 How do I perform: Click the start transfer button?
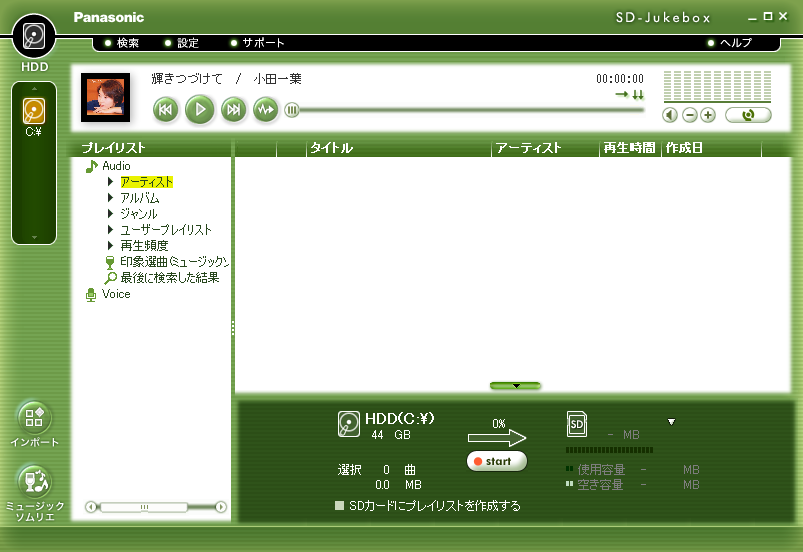click(496, 461)
